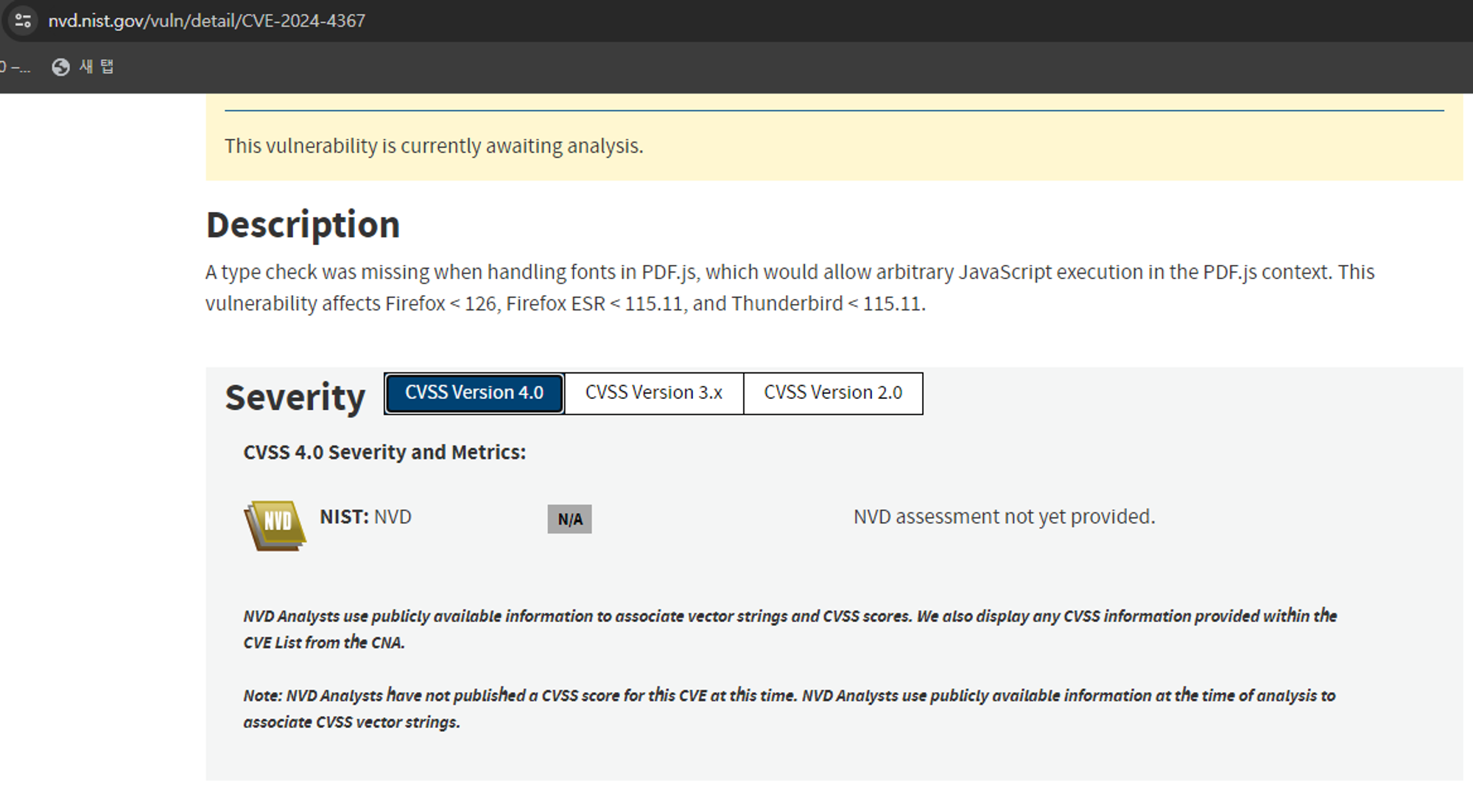
Task: Open the 새 탭 bookmark label
Action: coord(96,67)
